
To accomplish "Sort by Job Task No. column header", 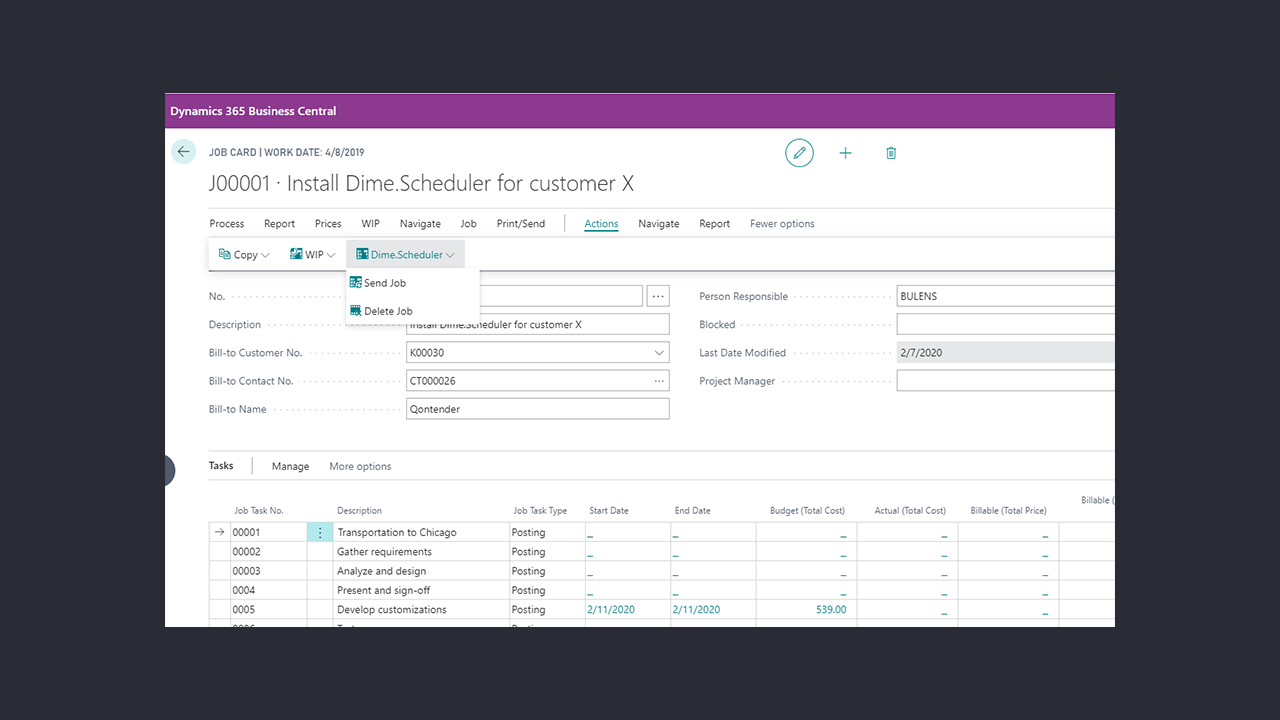I will 259,511.
